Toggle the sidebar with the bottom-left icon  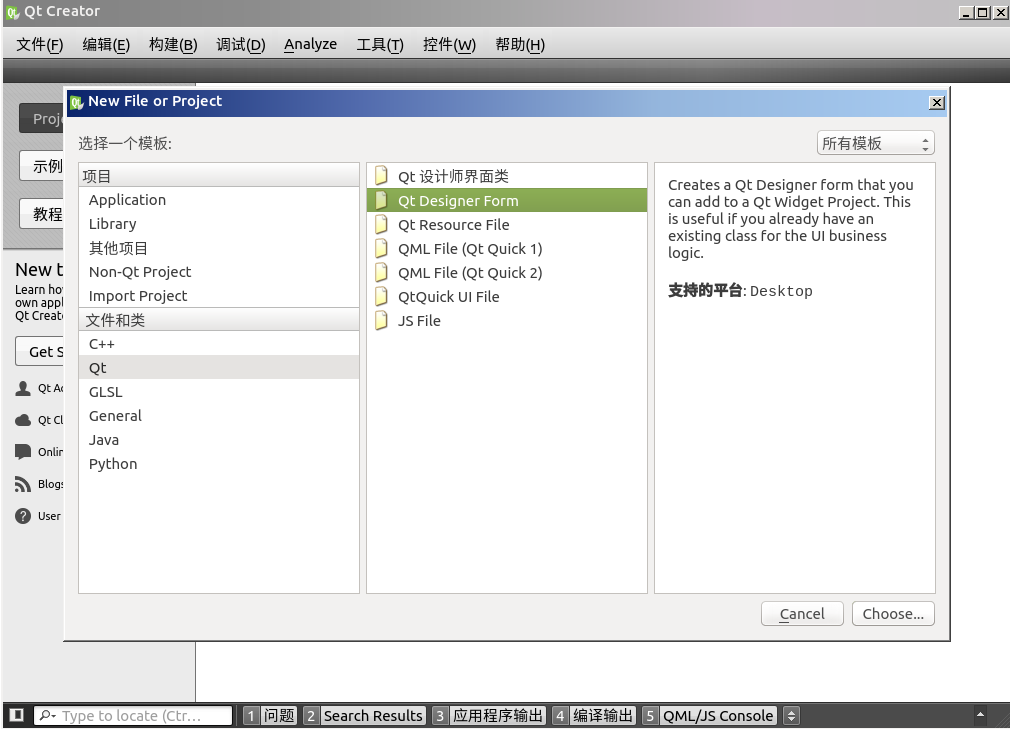(17, 715)
